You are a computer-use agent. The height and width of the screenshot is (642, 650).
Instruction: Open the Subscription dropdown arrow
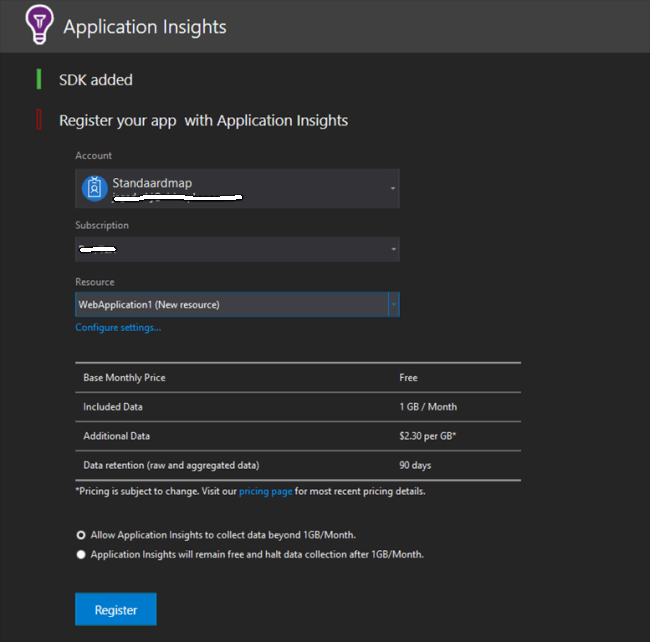[x=392, y=249]
